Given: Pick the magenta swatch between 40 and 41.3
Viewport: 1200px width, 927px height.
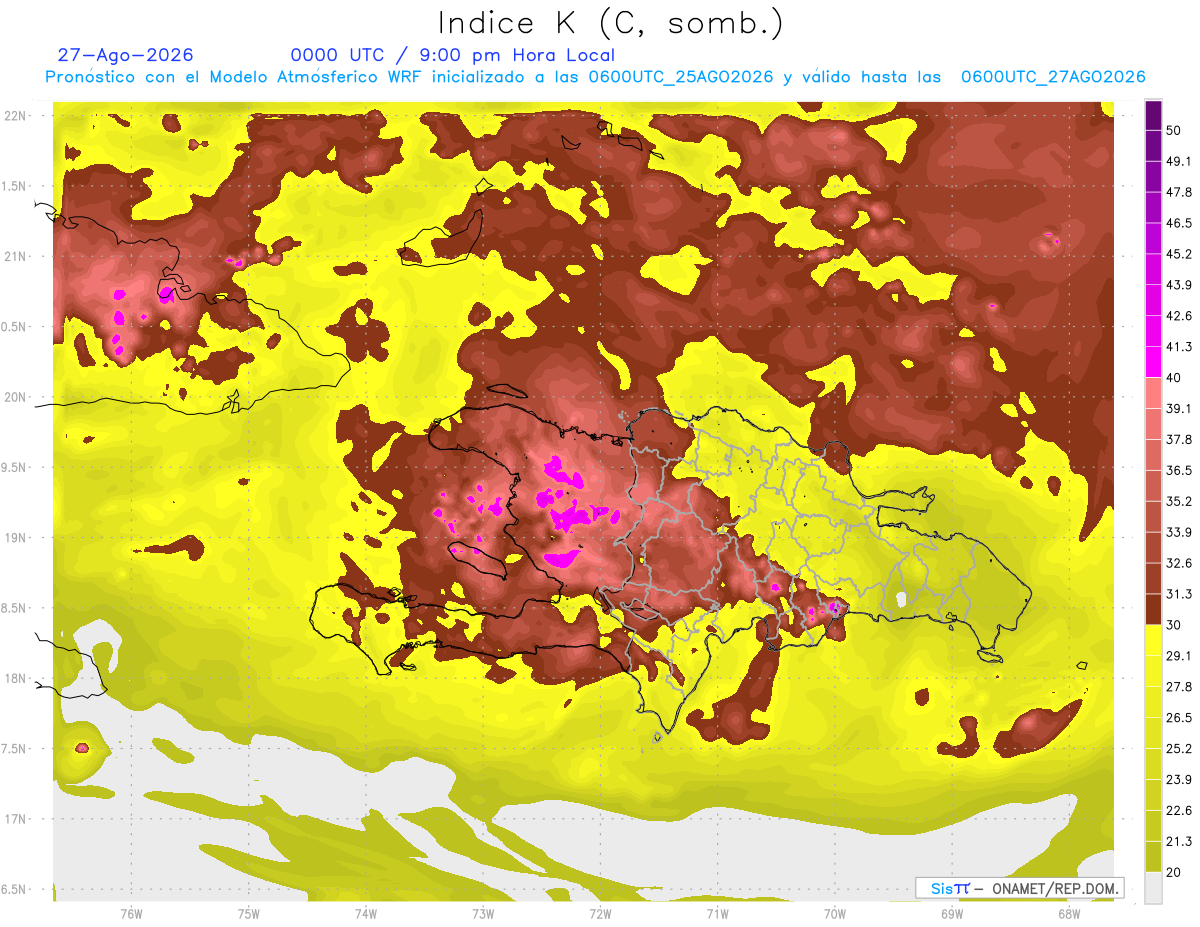Looking at the screenshot, I should coord(1153,362).
